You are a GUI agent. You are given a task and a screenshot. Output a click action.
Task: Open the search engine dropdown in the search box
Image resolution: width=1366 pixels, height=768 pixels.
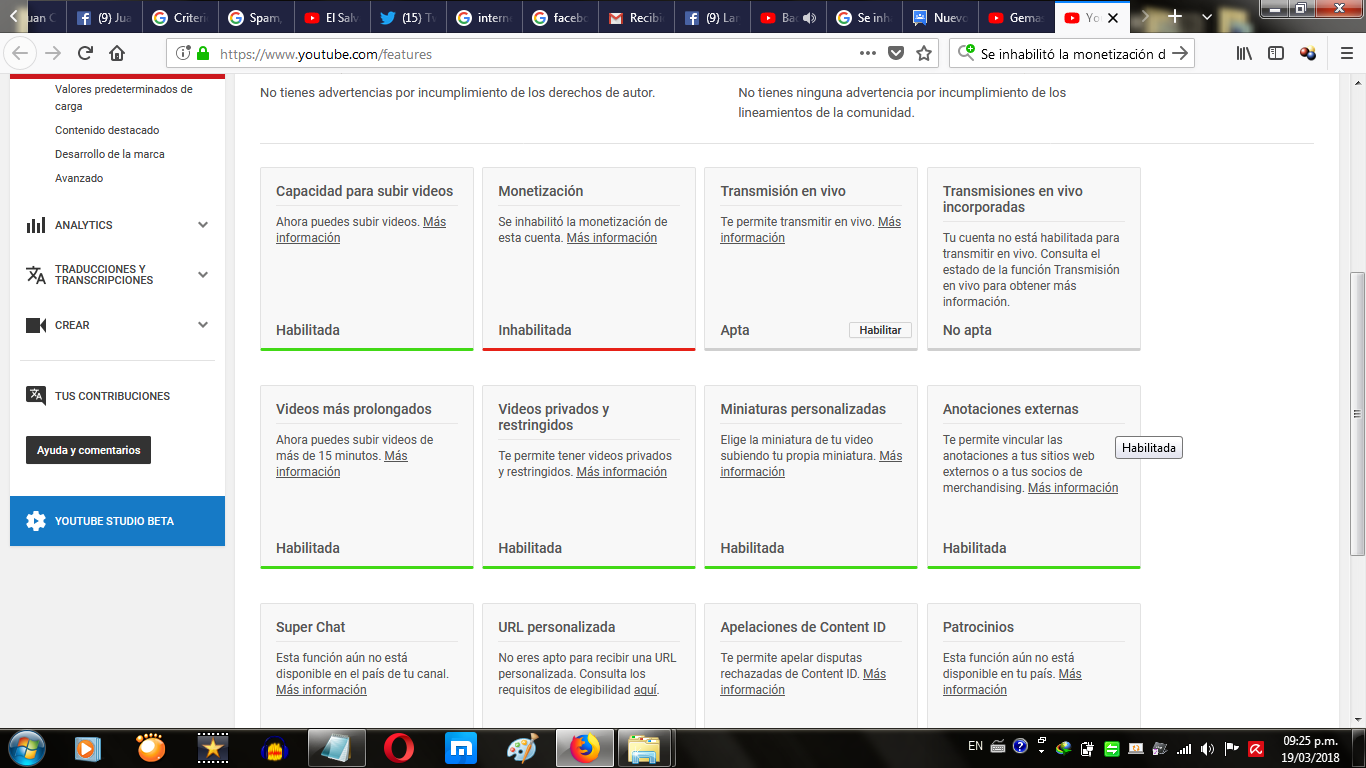point(967,54)
